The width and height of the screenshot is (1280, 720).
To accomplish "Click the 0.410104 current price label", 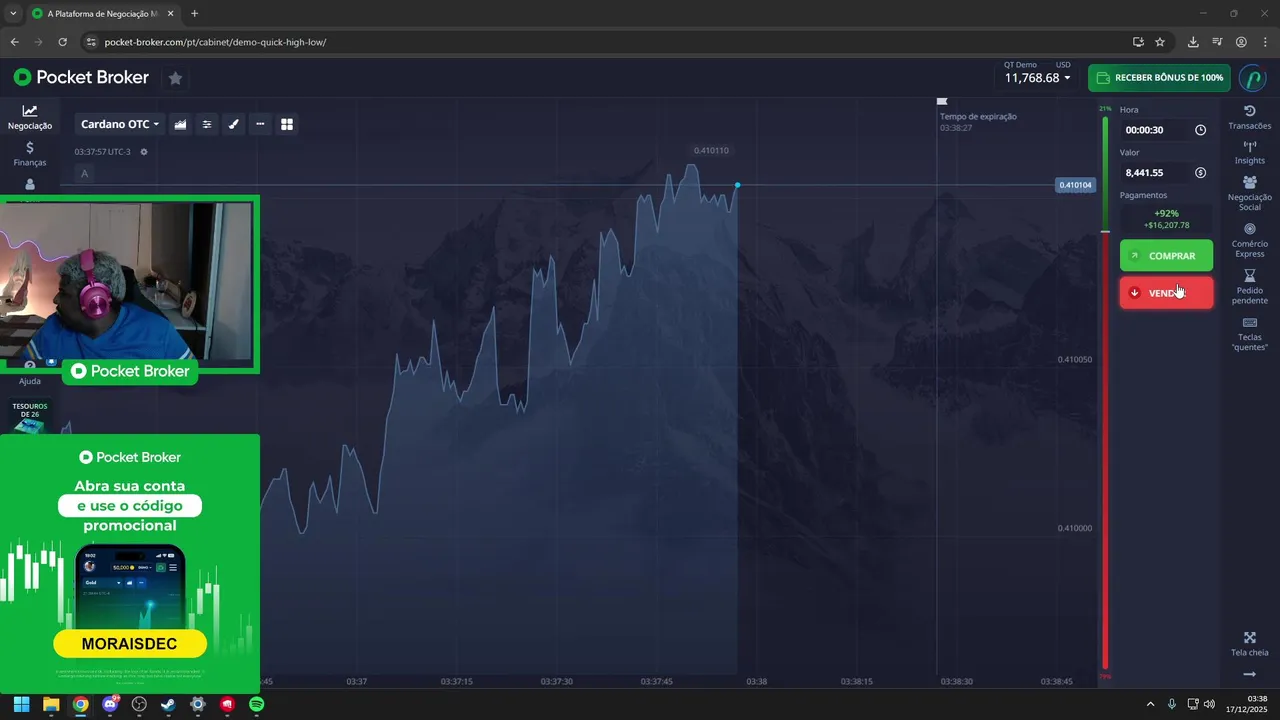I will (1075, 185).
